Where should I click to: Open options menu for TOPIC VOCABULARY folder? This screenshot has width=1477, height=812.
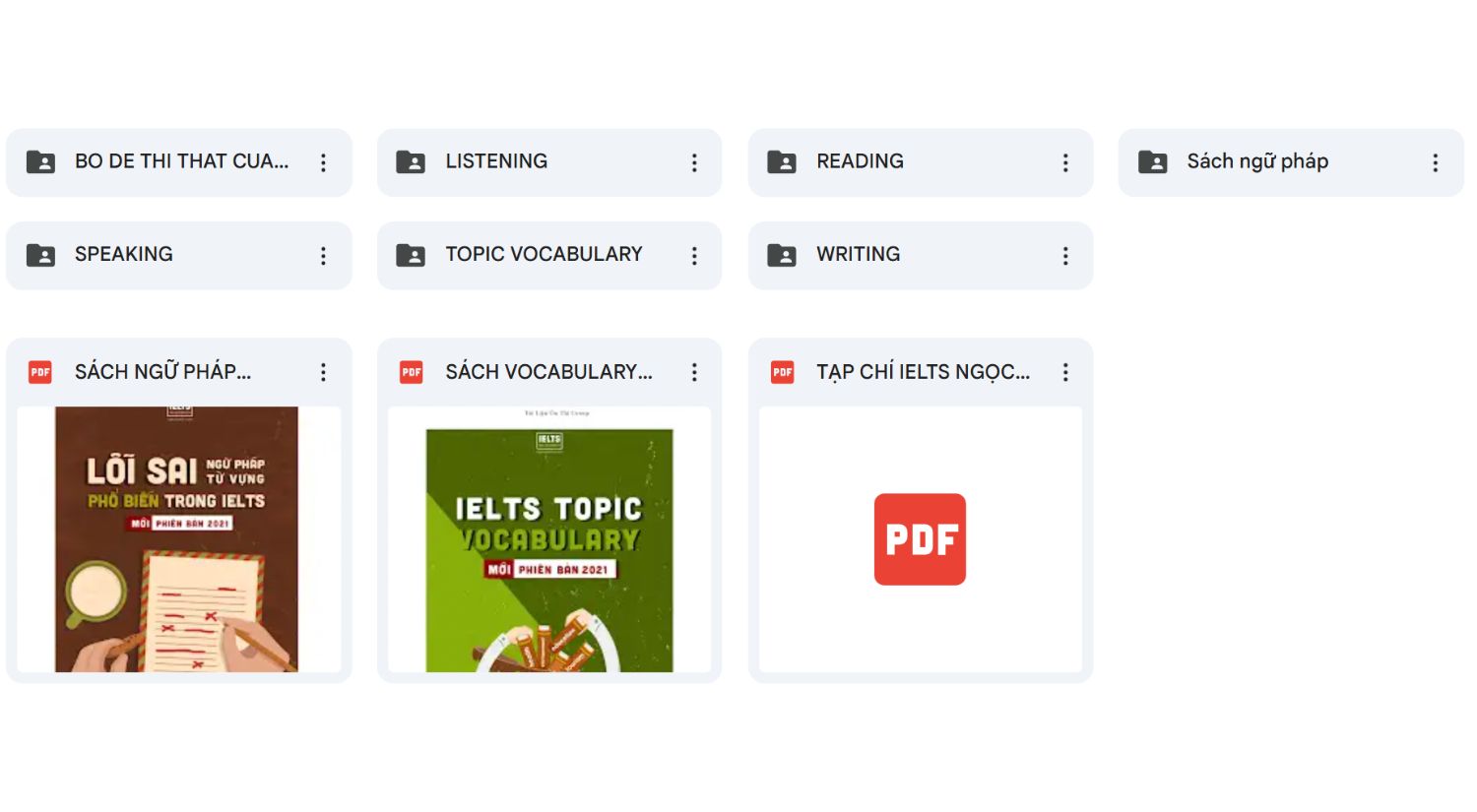click(694, 255)
